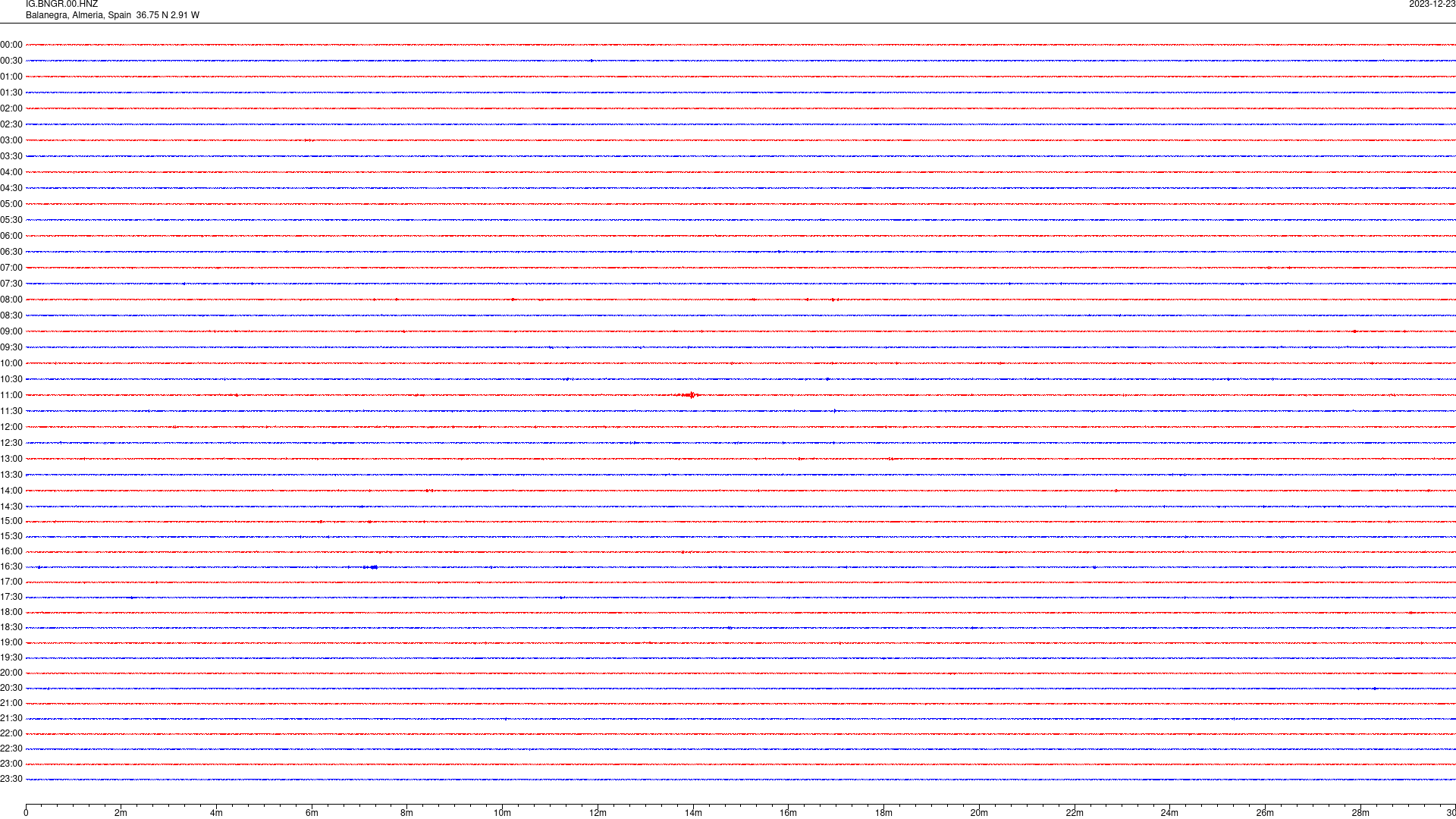Select the 23:00 time row label
This screenshot has height=819, width=1456.
click(x=11, y=764)
